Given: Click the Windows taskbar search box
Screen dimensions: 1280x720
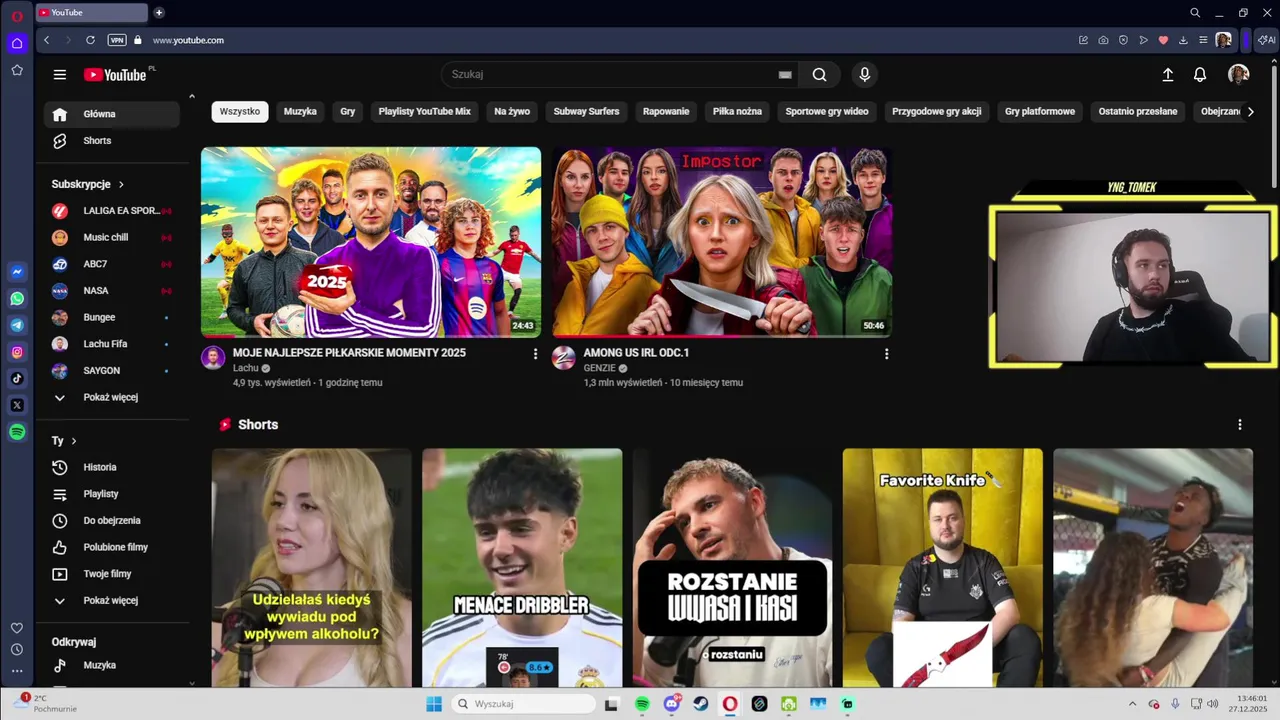Looking at the screenshot, I should pyautogui.click(x=521, y=704).
